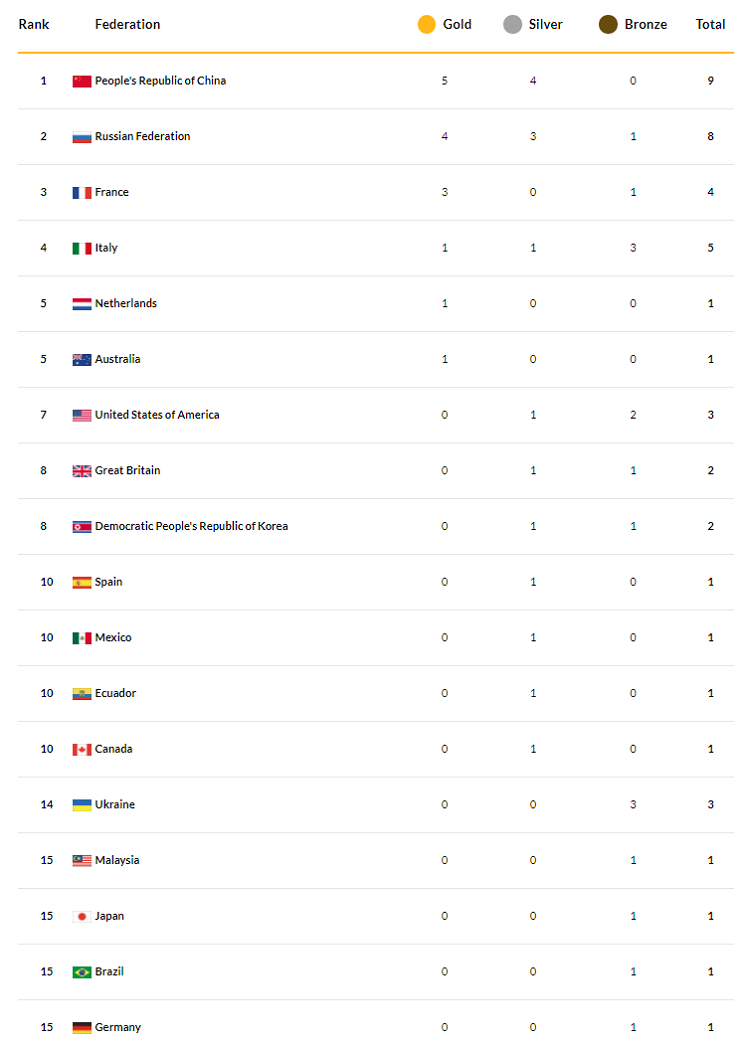This screenshot has height=1050, width=750.
Task: Open the Ukraine federation link
Action: tap(115, 805)
